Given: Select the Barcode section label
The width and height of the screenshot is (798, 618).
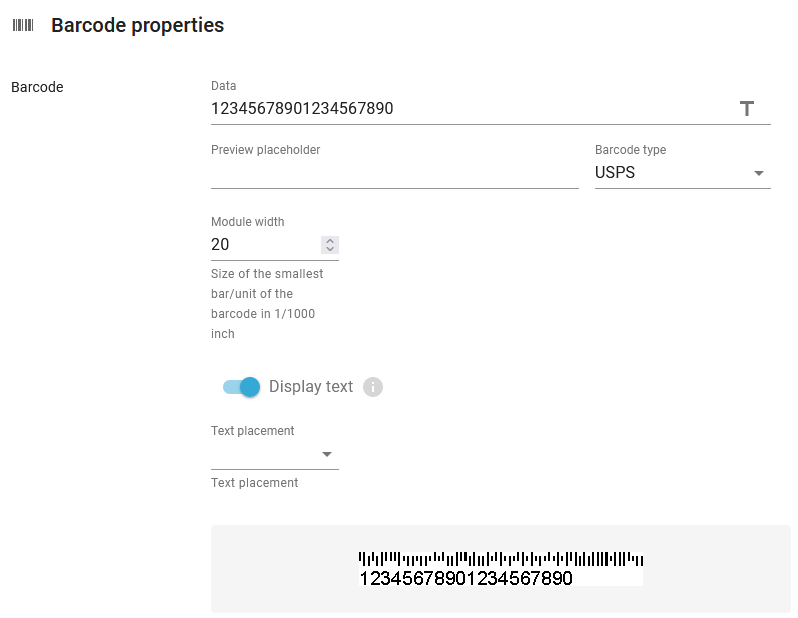Looking at the screenshot, I should click(x=37, y=87).
